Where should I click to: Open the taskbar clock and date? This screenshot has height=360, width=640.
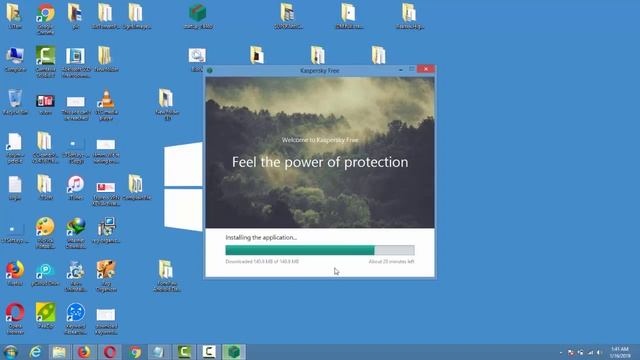tap(620, 352)
